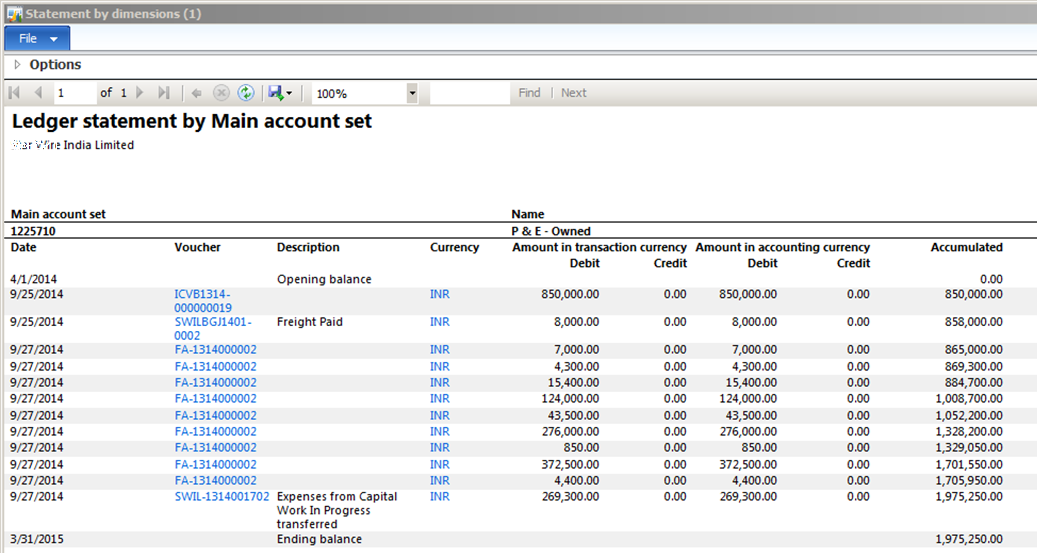This screenshot has width=1037, height=553.
Task: Open FA-1314000002 voucher with 124,000.00 debit
Action: click(x=216, y=399)
